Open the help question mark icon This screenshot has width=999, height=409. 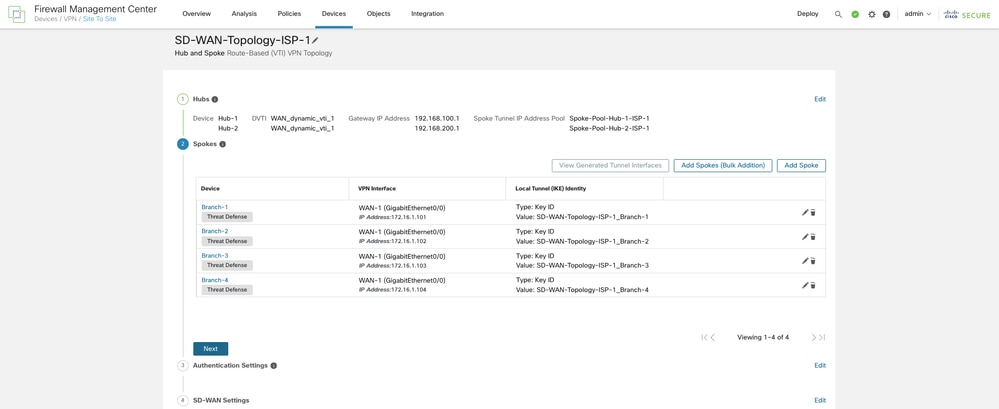tap(886, 14)
